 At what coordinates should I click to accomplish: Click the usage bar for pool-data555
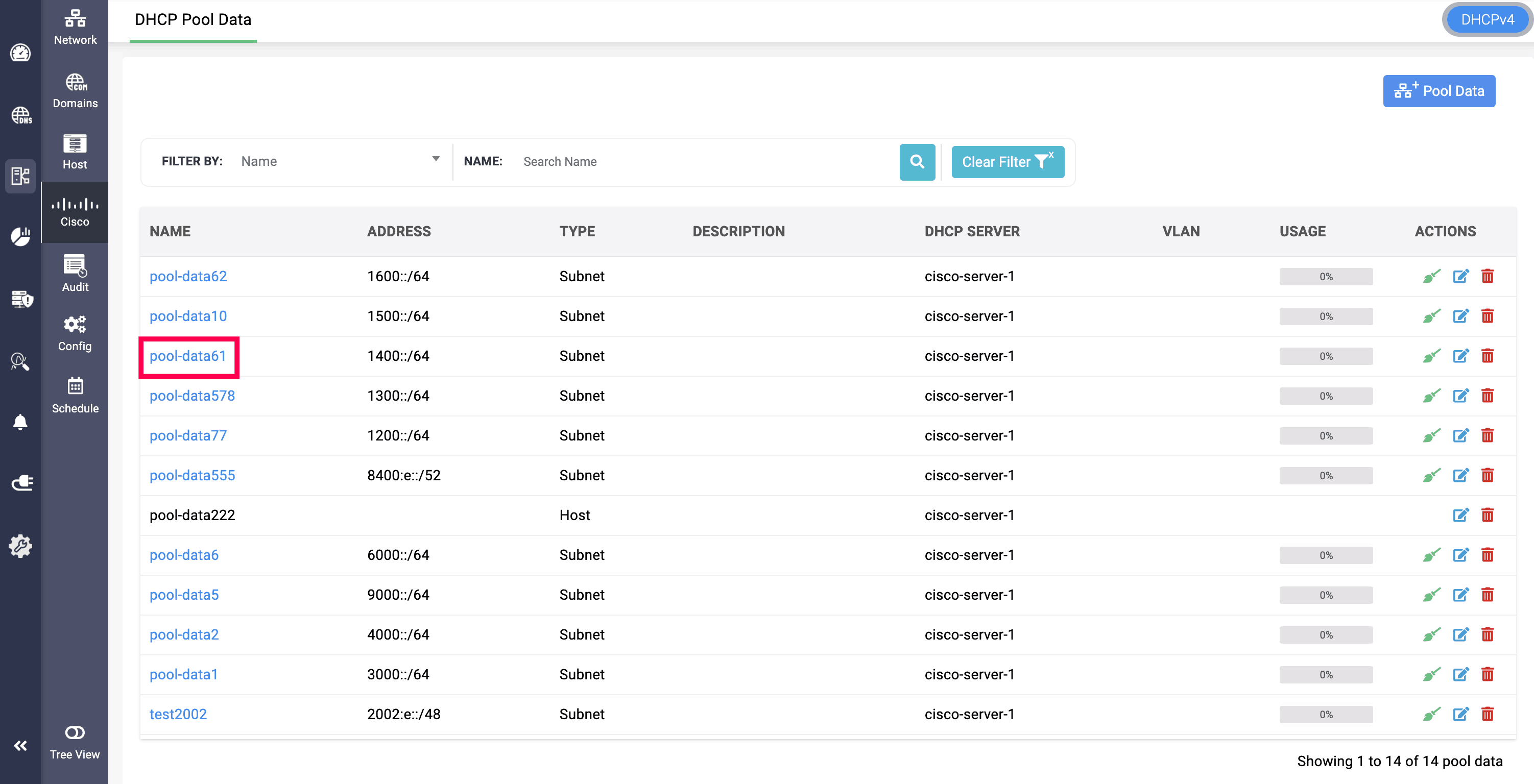(1326, 476)
